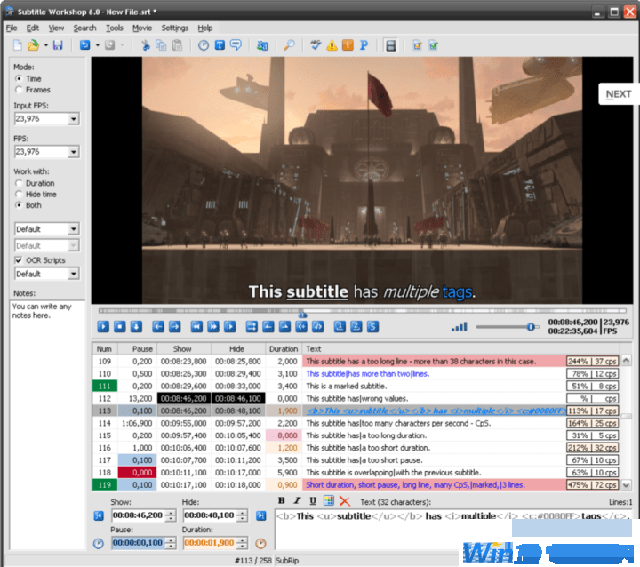
Task: Select the Frames mode radio button
Action: 19,90
